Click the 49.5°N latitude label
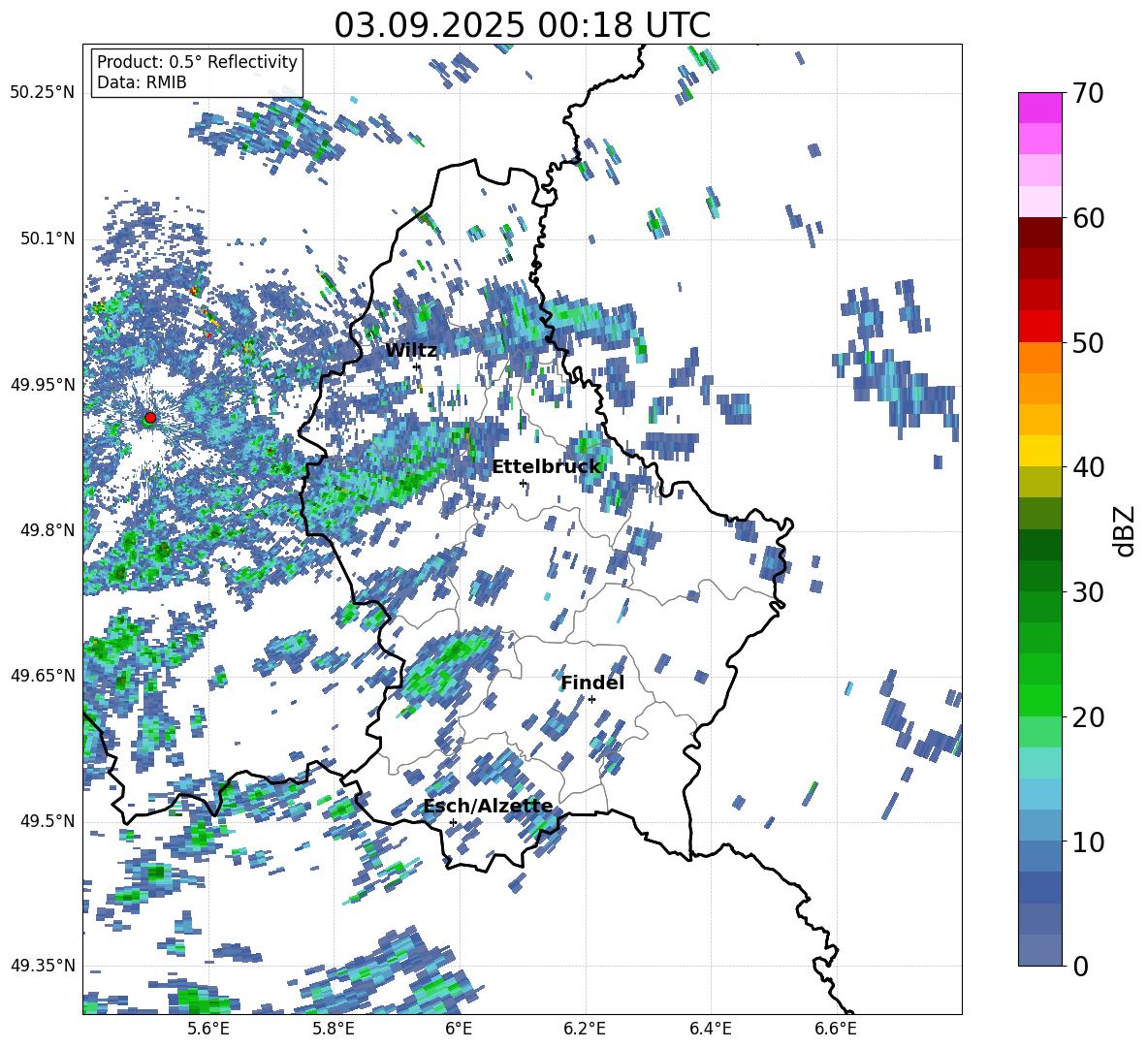 click(48, 820)
